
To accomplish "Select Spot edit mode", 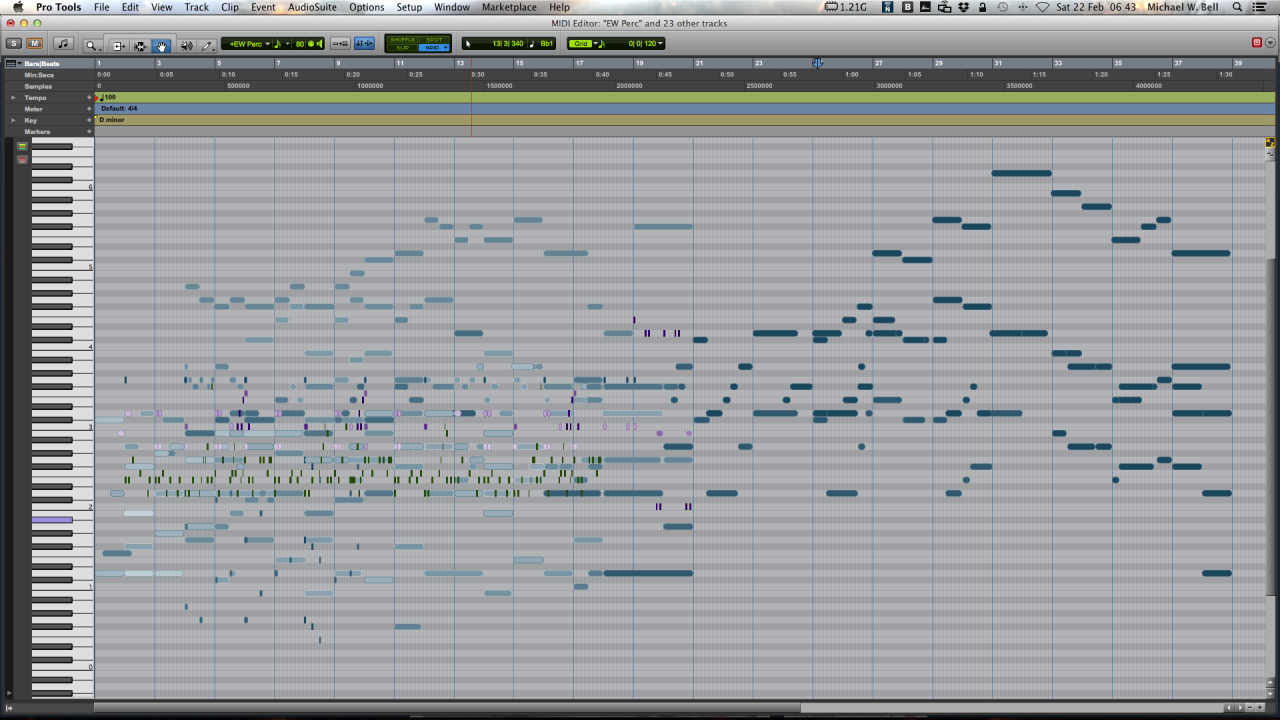I will click(x=433, y=40).
